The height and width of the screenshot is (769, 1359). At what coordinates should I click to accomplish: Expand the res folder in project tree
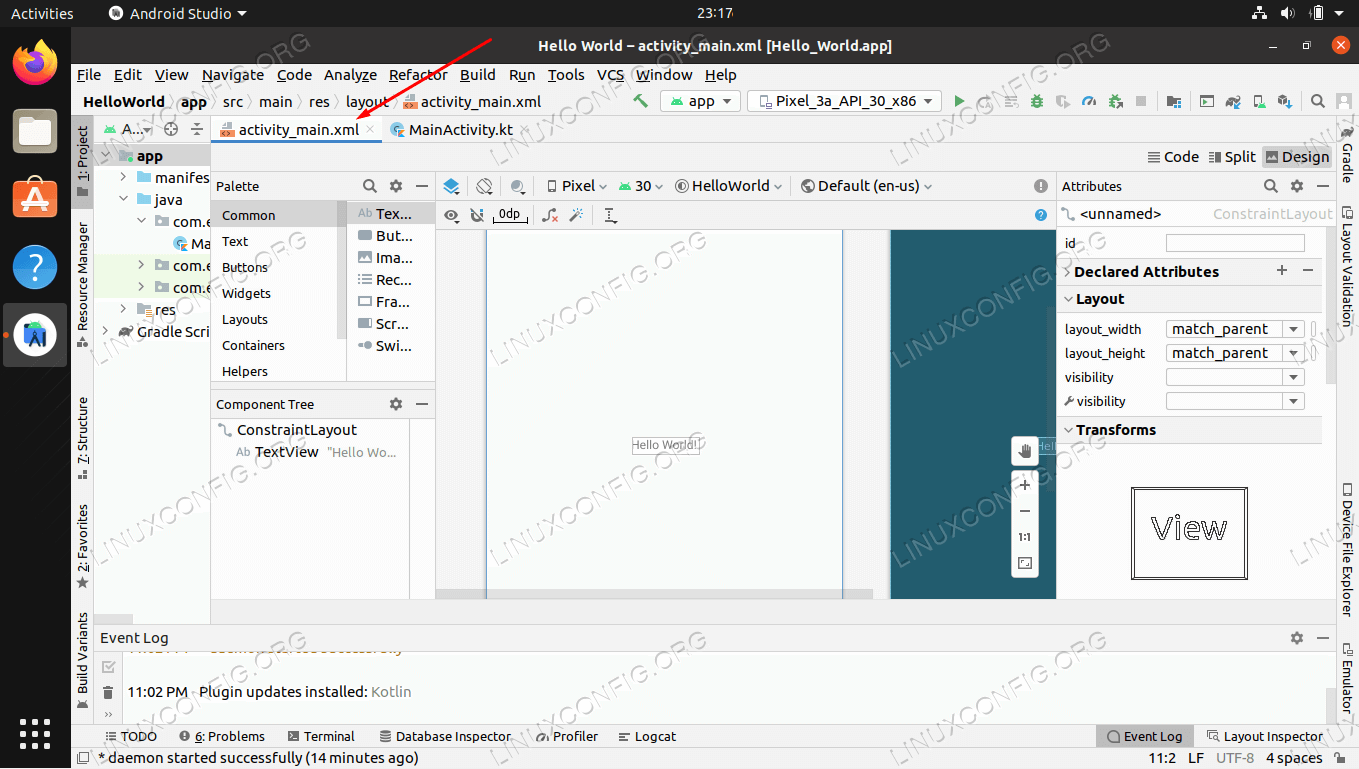[x=123, y=310]
